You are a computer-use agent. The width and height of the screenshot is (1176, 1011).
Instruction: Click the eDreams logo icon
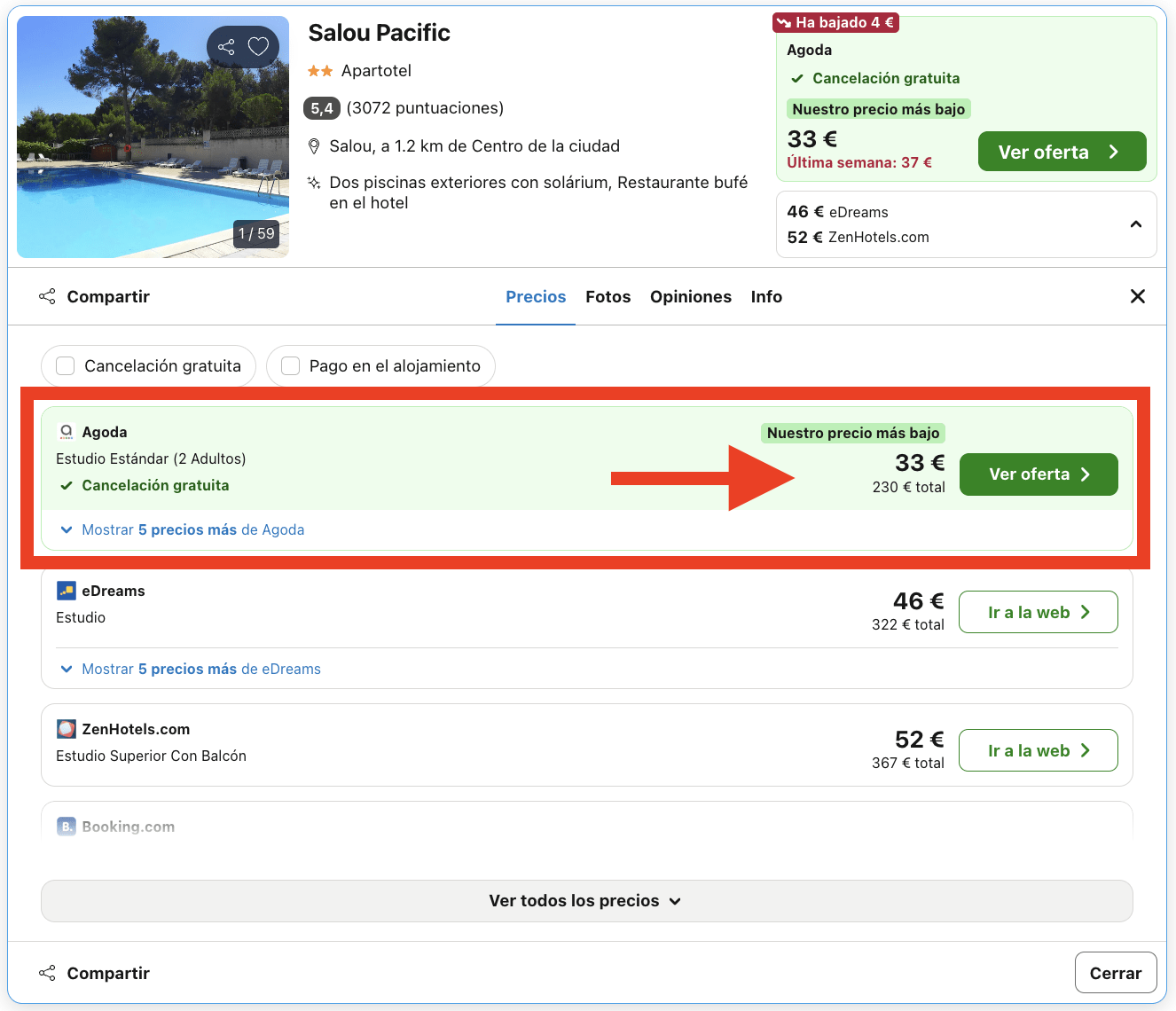pos(66,590)
